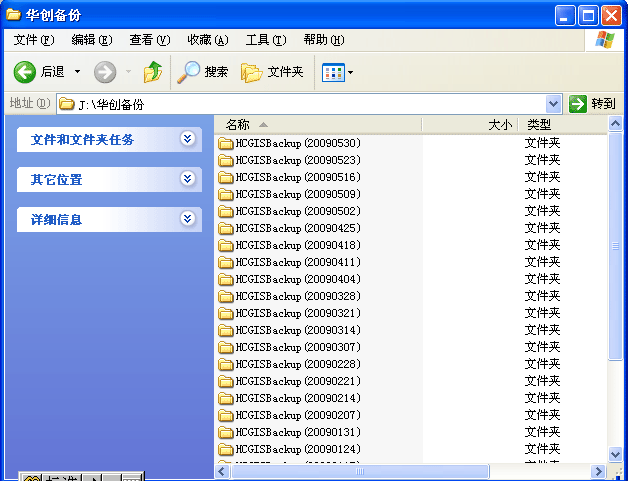628x481 pixels.
Task: Open the 查看(V) menu
Action: 150,40
